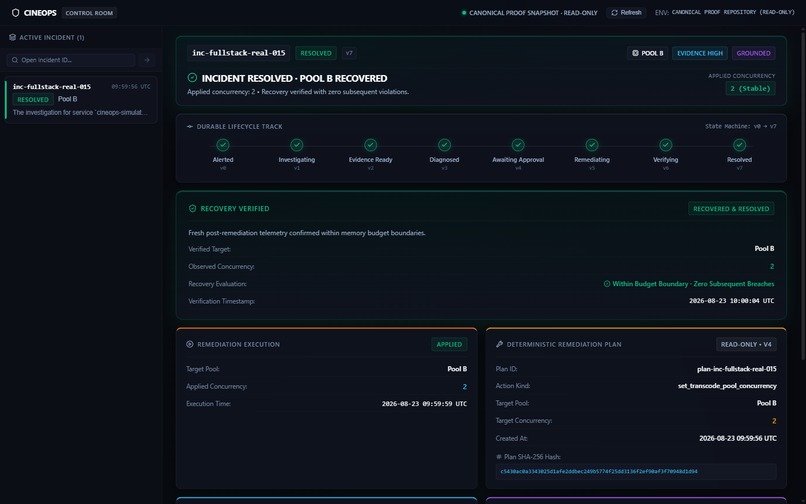Screen dimensions: 806x504
Task: Click the EVIDENCE HIGH badge
Action: (700, 53)
